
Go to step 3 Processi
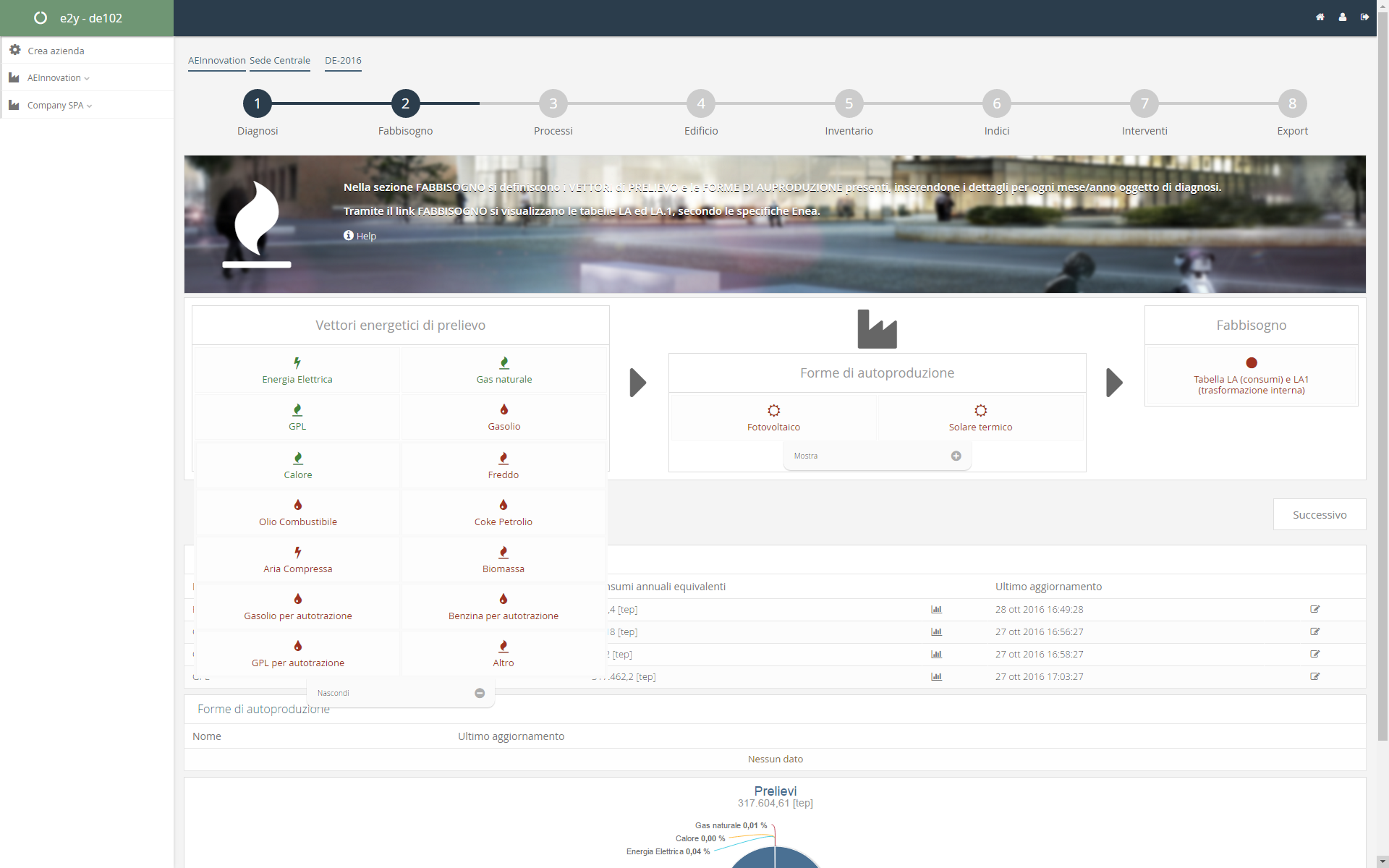[553, 103]
